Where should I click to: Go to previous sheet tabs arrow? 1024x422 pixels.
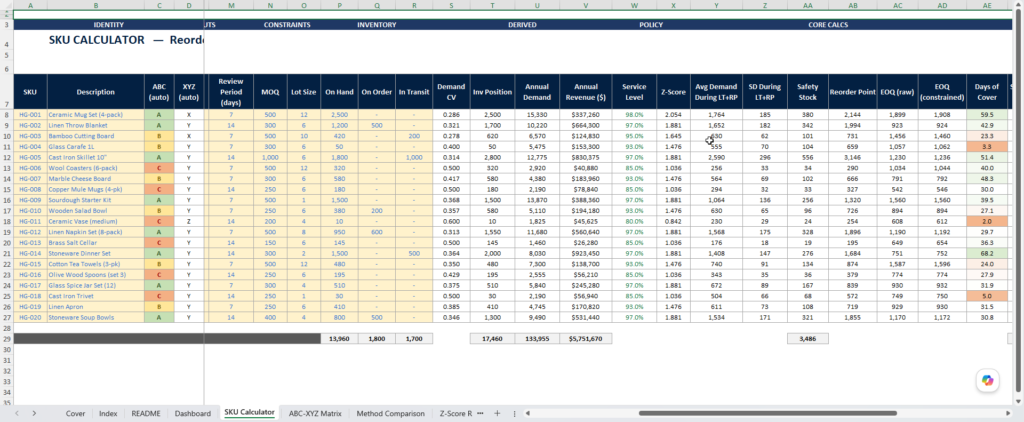(17, 414)
